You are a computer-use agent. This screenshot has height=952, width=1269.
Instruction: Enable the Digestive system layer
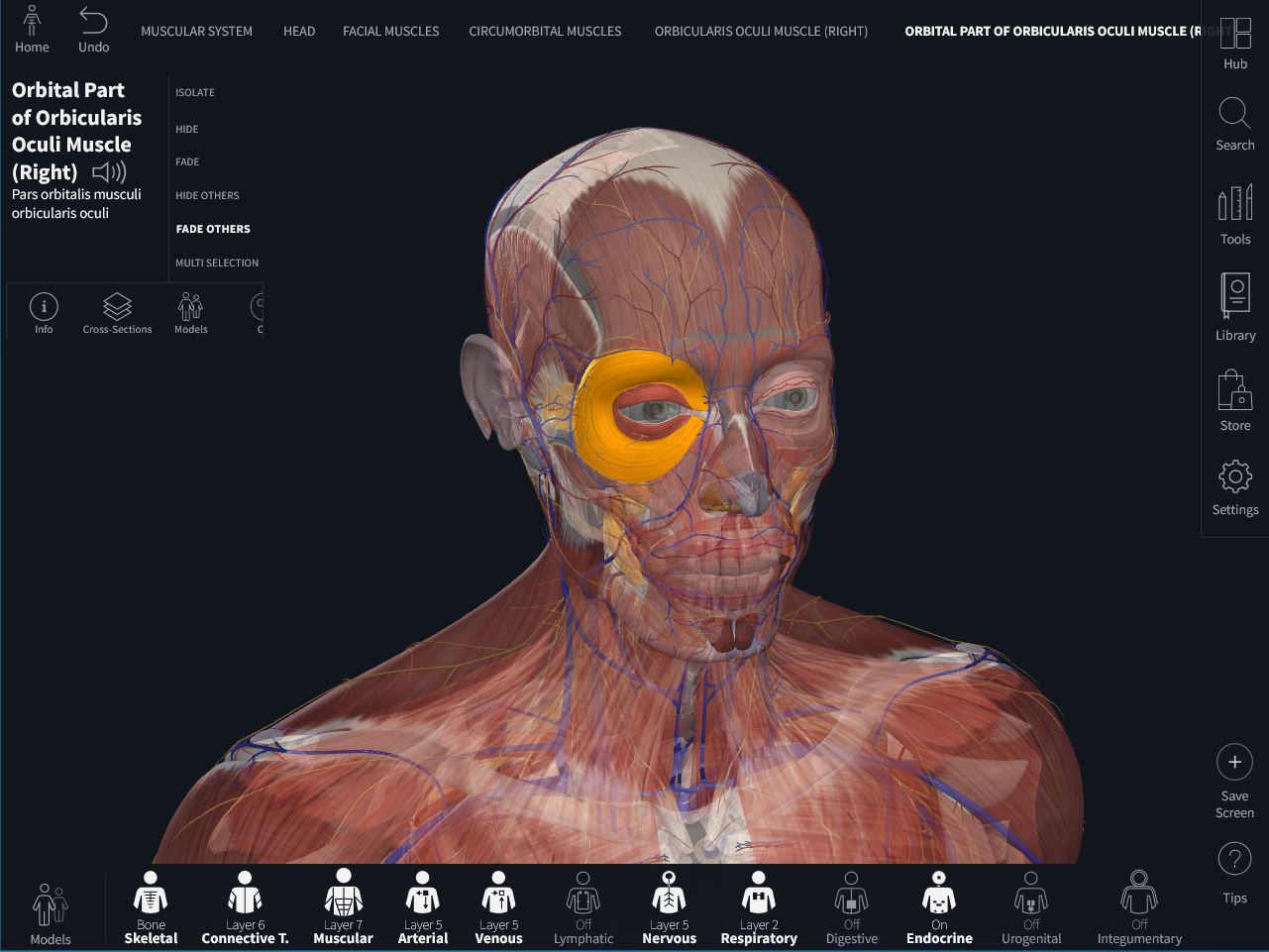851,907
